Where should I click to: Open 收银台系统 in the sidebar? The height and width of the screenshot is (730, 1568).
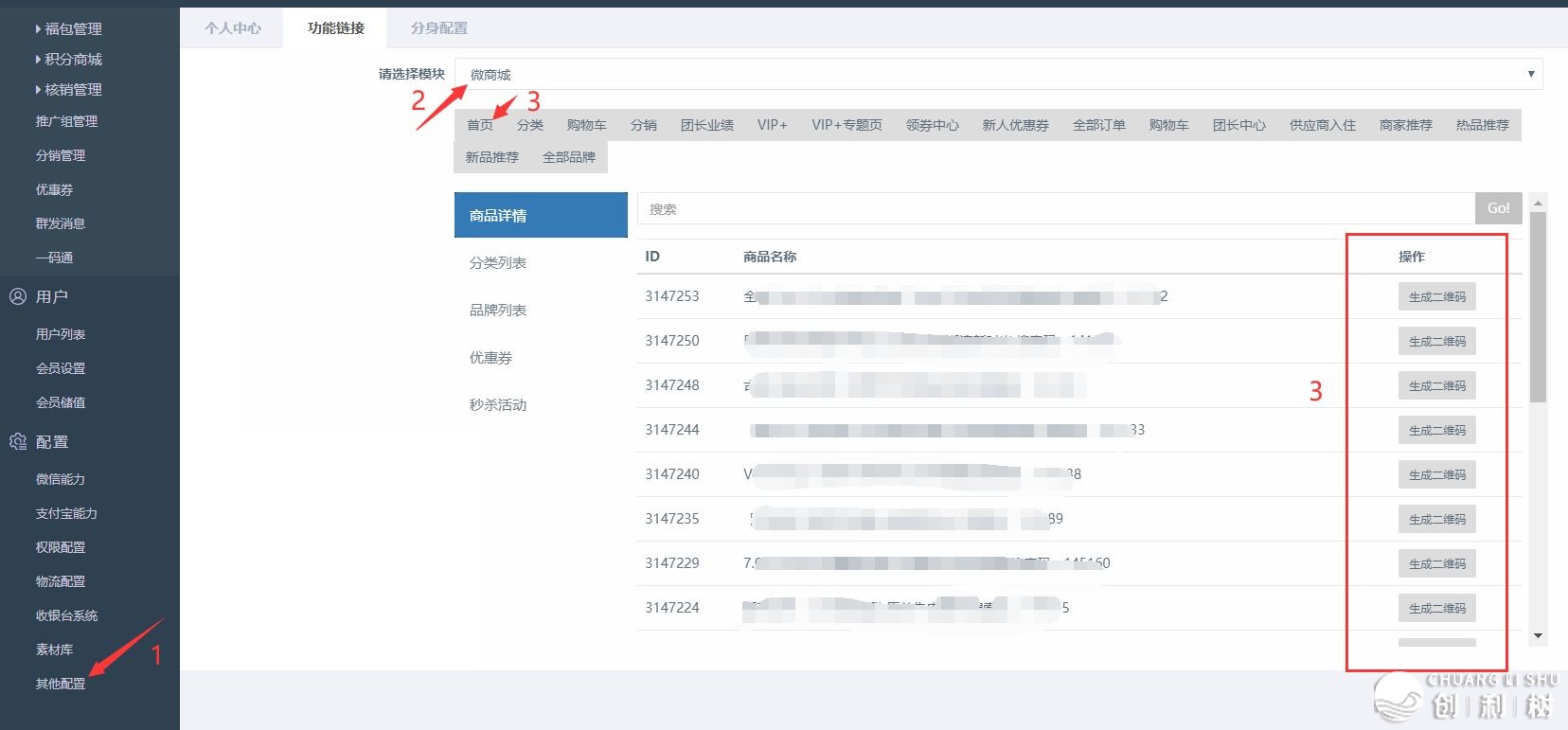click(x=66, y=615)
